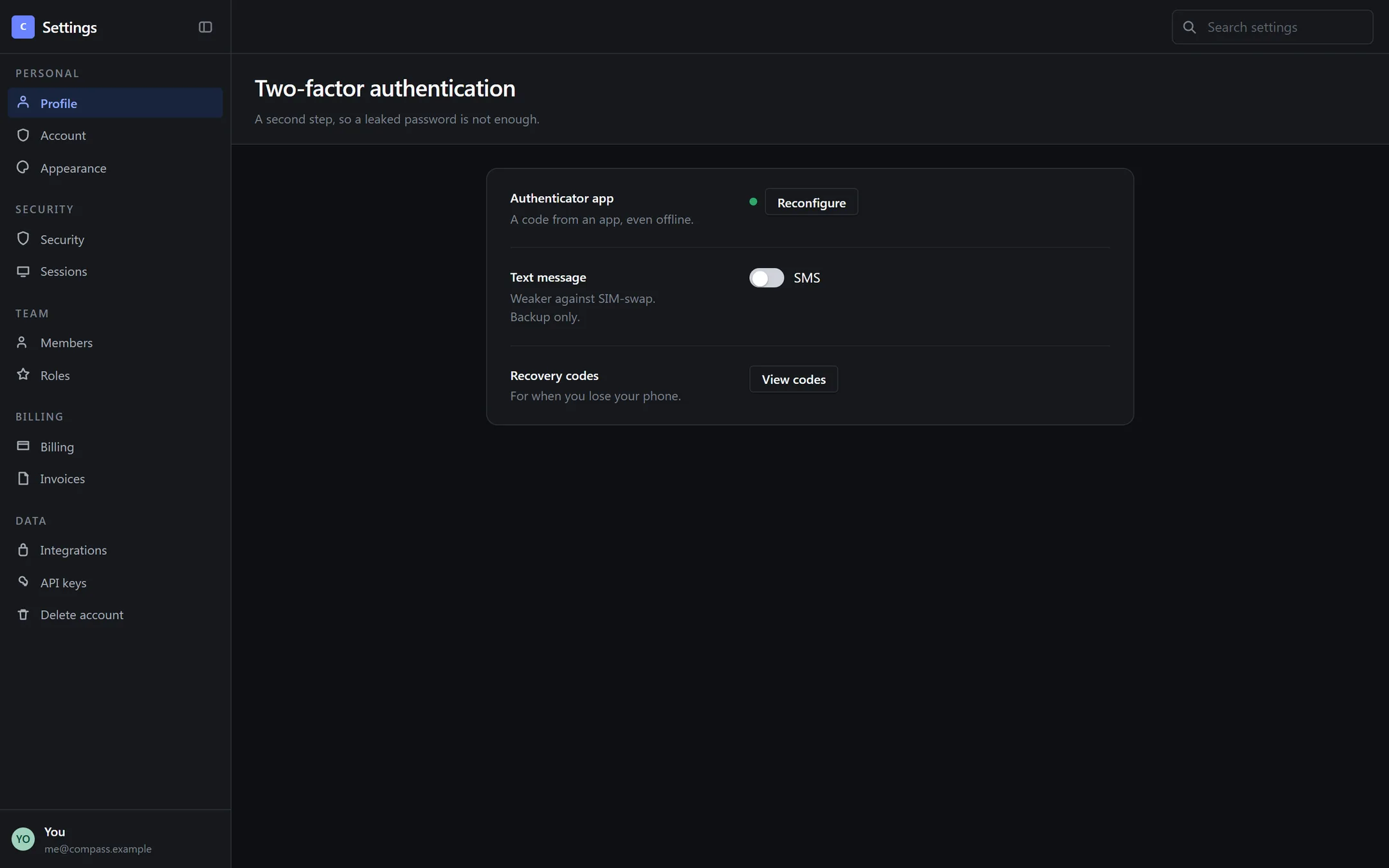
Task: Go to Billing settings
Action: pyautogui.click(x=115, y=446)
